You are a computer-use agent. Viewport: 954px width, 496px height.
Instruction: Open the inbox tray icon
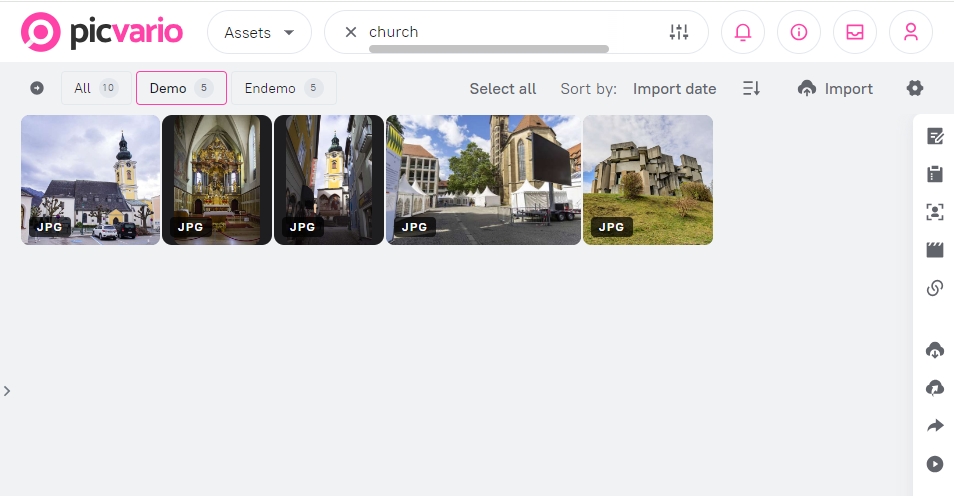(x=854, y=32)
